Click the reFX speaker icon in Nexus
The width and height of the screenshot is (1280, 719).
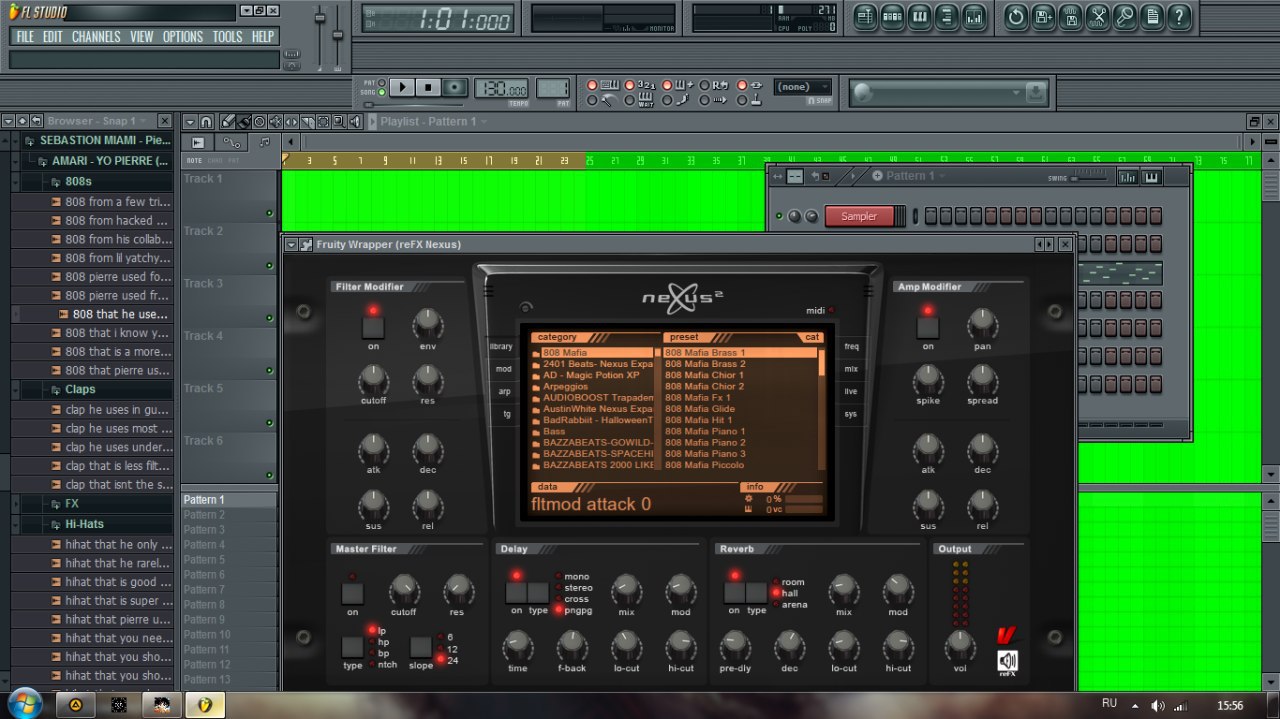click(1007, 661)
